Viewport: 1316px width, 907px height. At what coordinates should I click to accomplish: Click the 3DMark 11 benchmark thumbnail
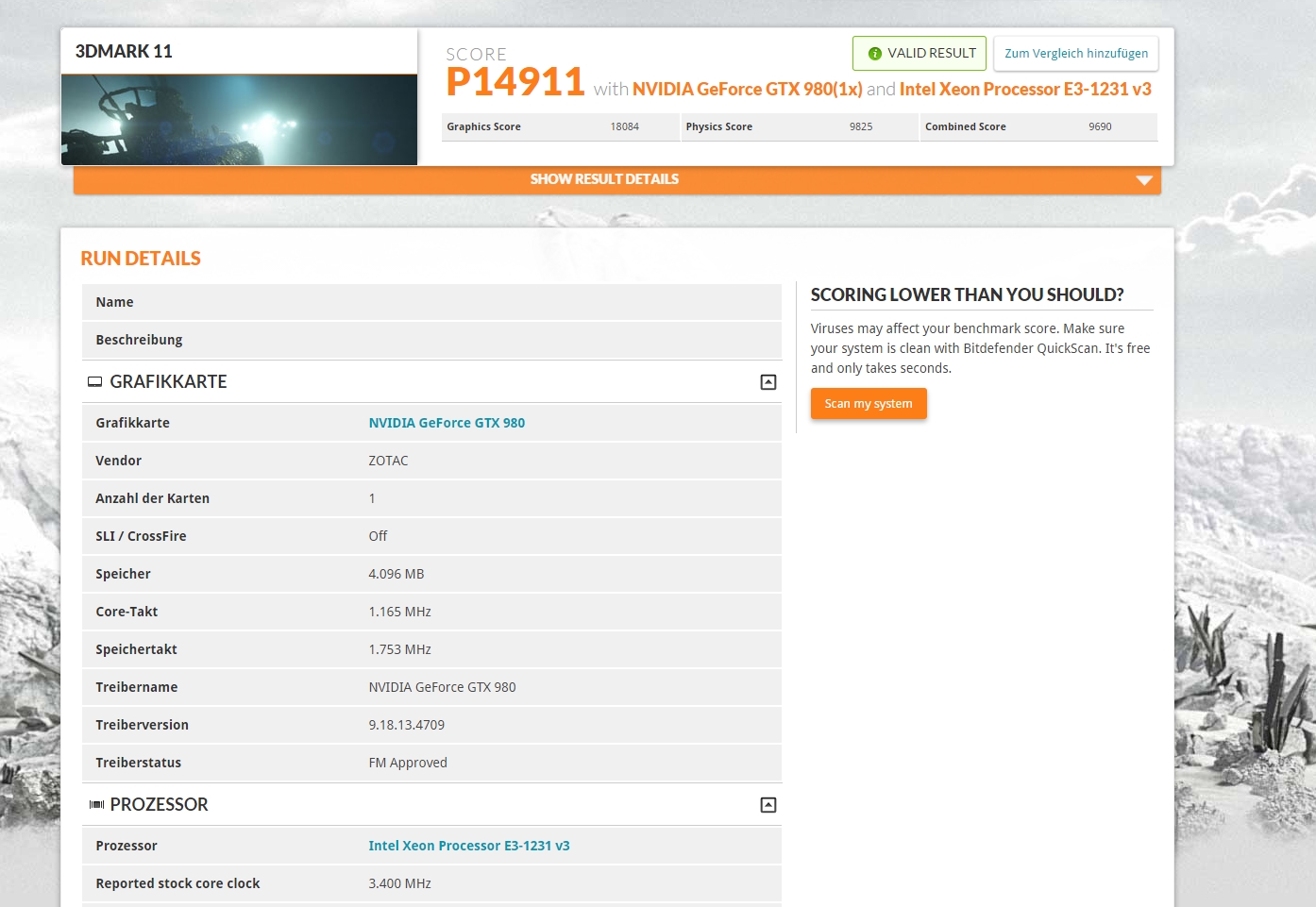(x=239, y=120)
